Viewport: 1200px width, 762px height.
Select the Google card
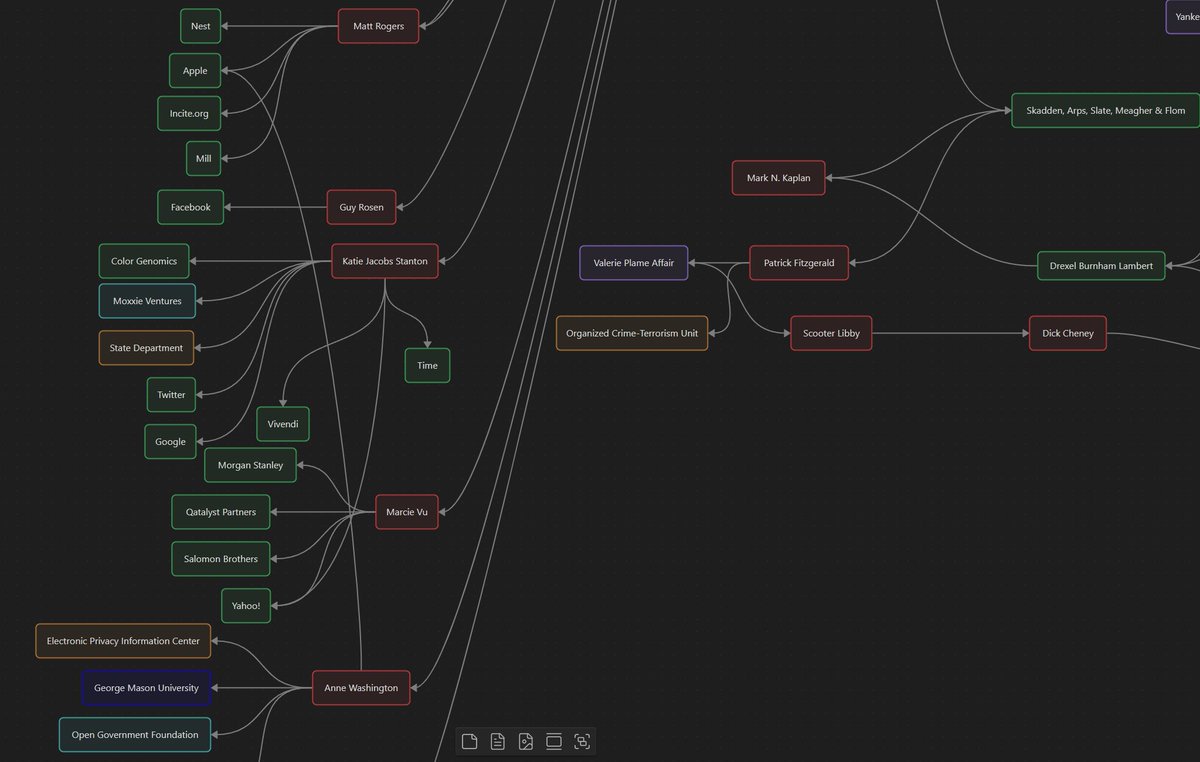(170, 442)
